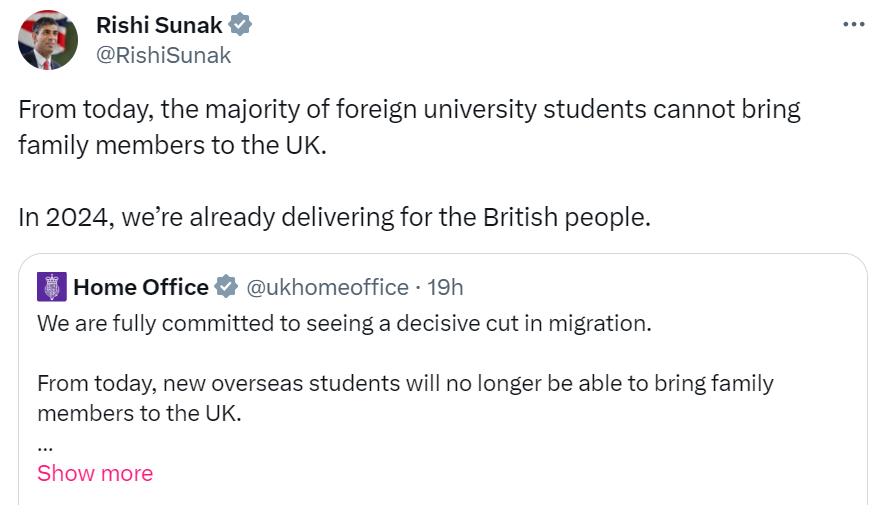883x505 pixels.
Task: Click 'From today, new overseas students' line
Action: [405, 383]
